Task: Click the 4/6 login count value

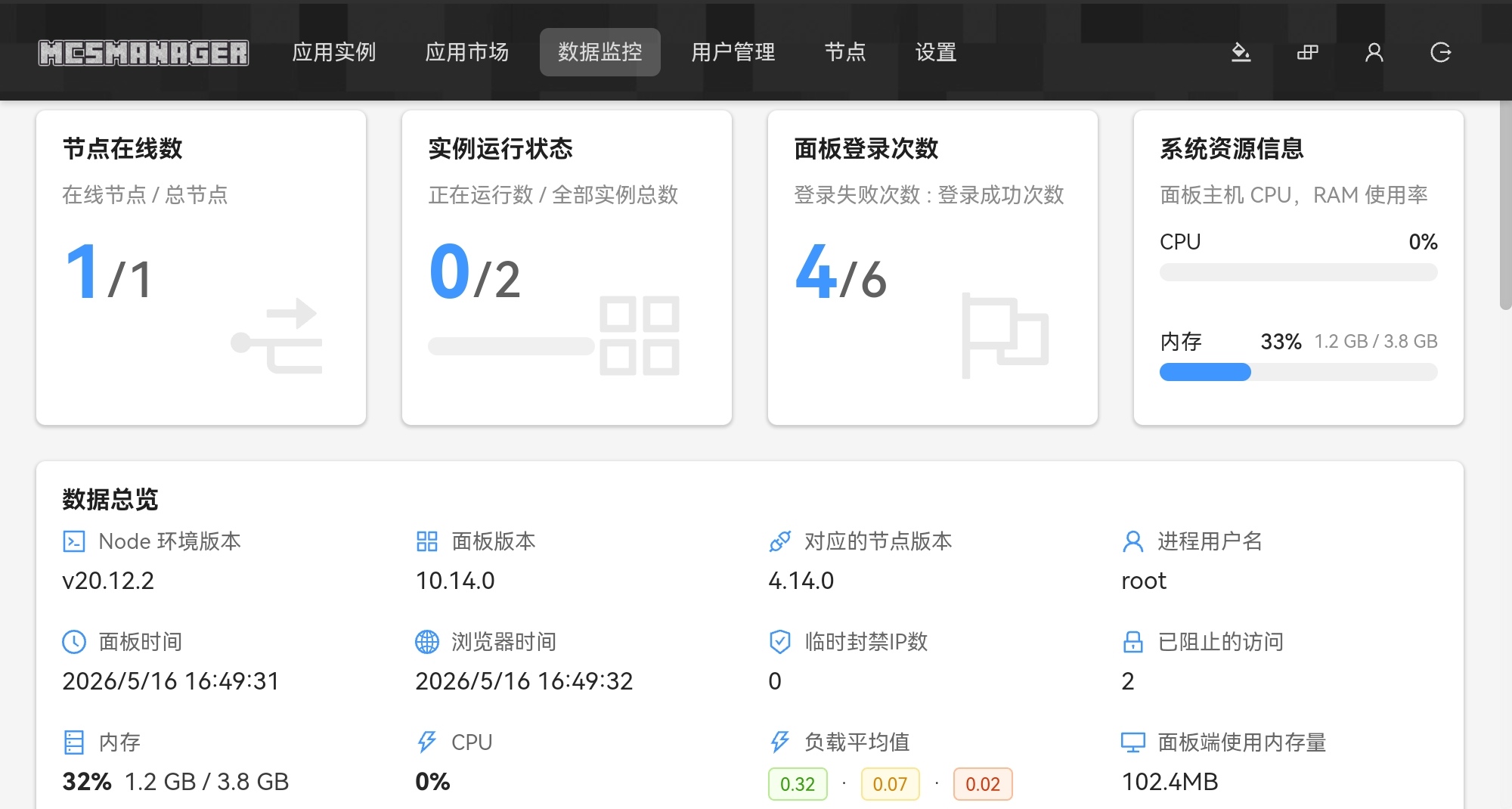Action: click(x=841, y=272)
